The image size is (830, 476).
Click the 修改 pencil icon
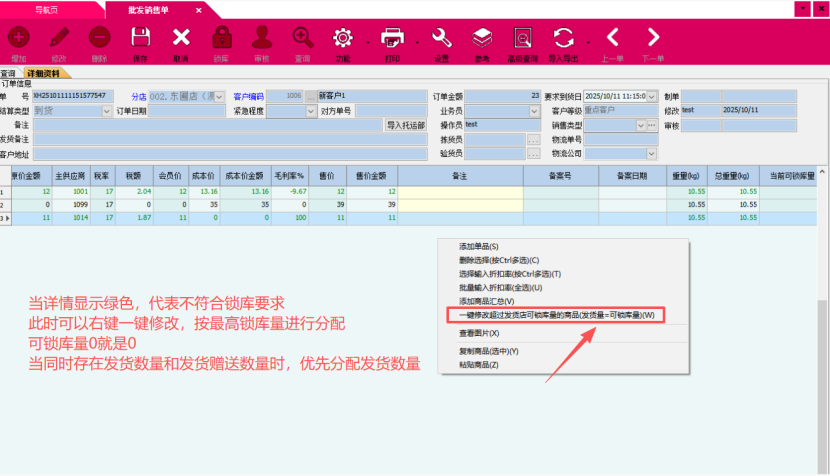59,38
